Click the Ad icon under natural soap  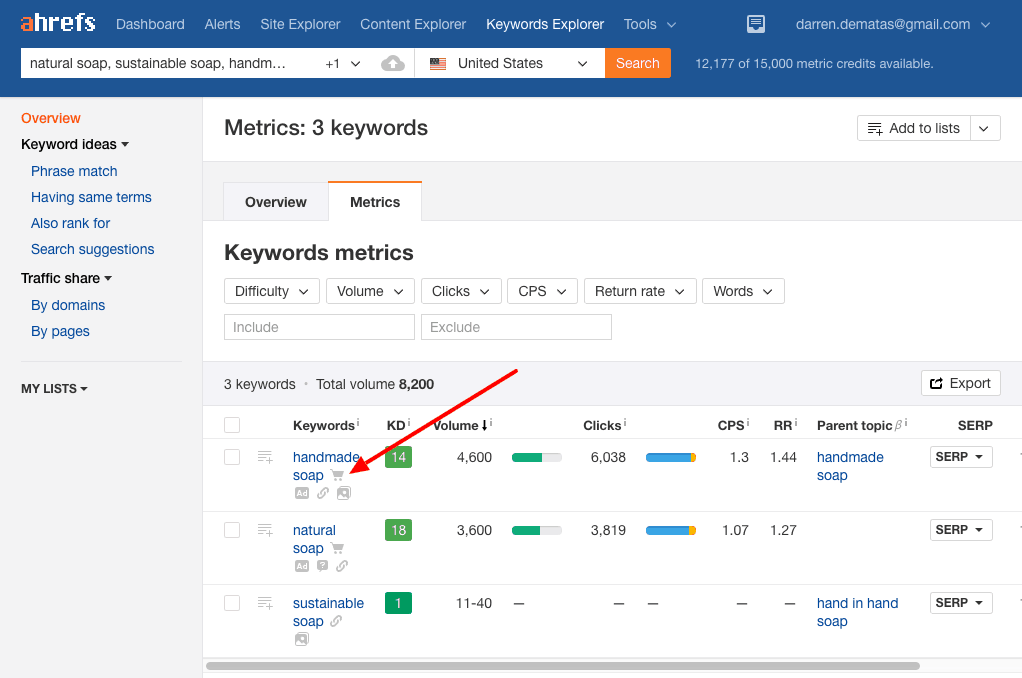click(302, 567)
